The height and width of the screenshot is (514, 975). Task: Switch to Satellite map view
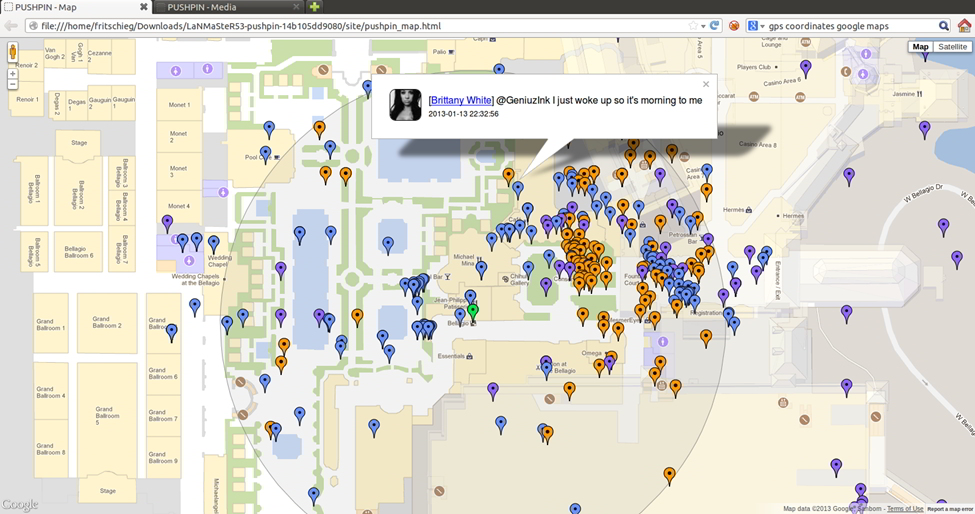pyautogui.click(x=952, y=47)
